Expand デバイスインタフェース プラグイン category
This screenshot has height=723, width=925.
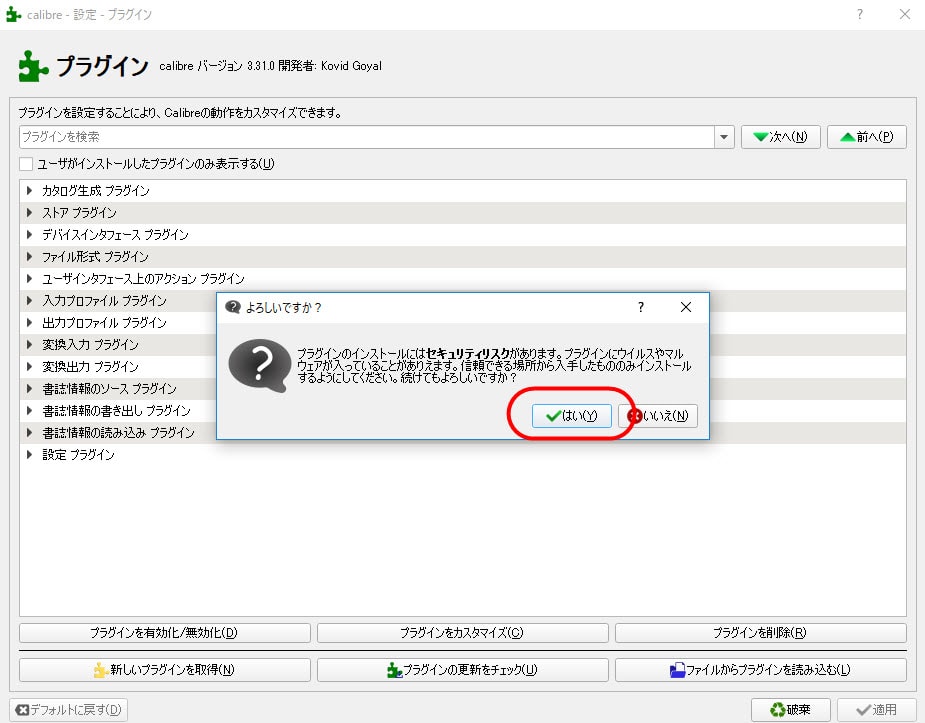pyautogui.click(x=29, y=235)
